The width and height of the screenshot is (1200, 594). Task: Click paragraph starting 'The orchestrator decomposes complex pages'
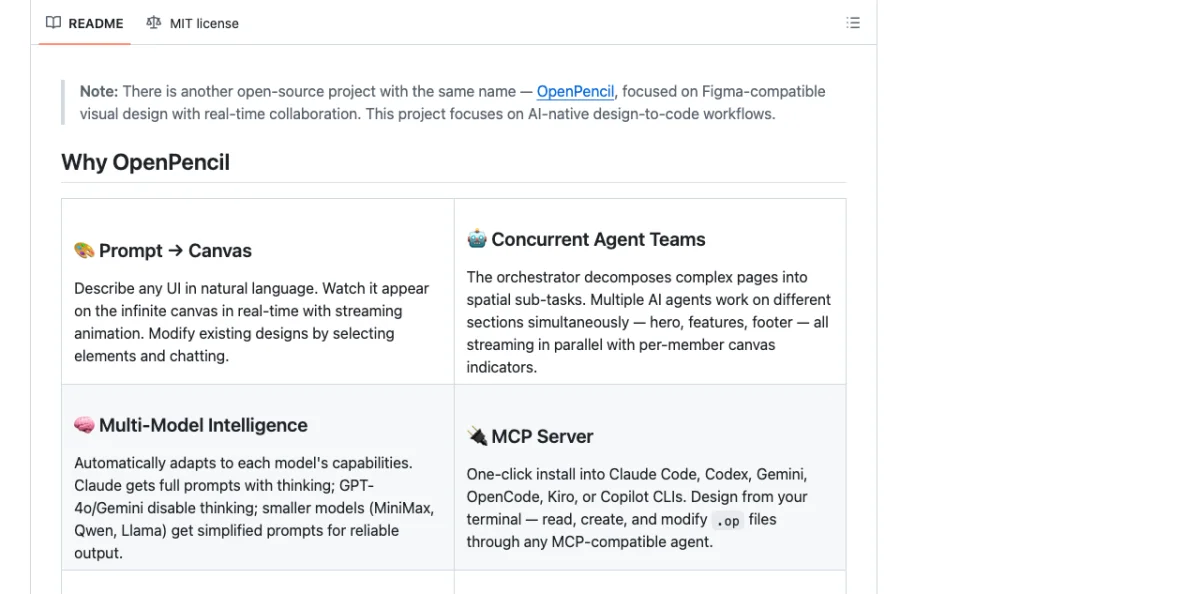click(x=649, y=322)
